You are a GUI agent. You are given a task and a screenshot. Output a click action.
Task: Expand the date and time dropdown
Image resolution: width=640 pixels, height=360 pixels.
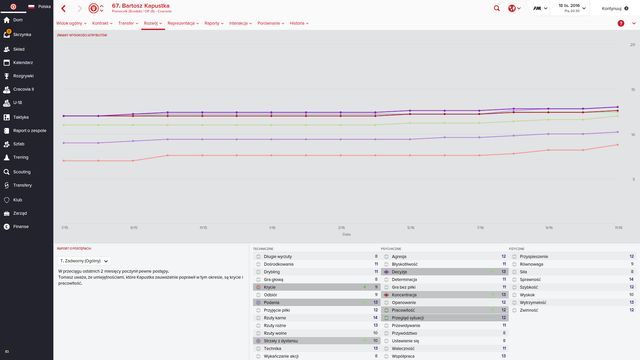[x=584, y=8]
